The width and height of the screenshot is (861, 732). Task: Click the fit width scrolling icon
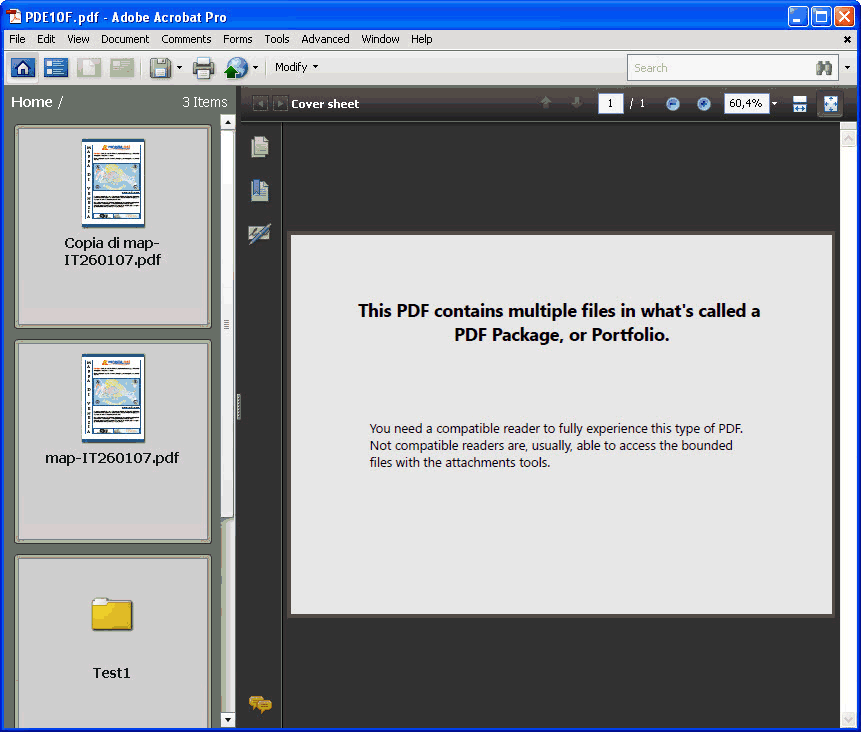(x=800, y=104)
